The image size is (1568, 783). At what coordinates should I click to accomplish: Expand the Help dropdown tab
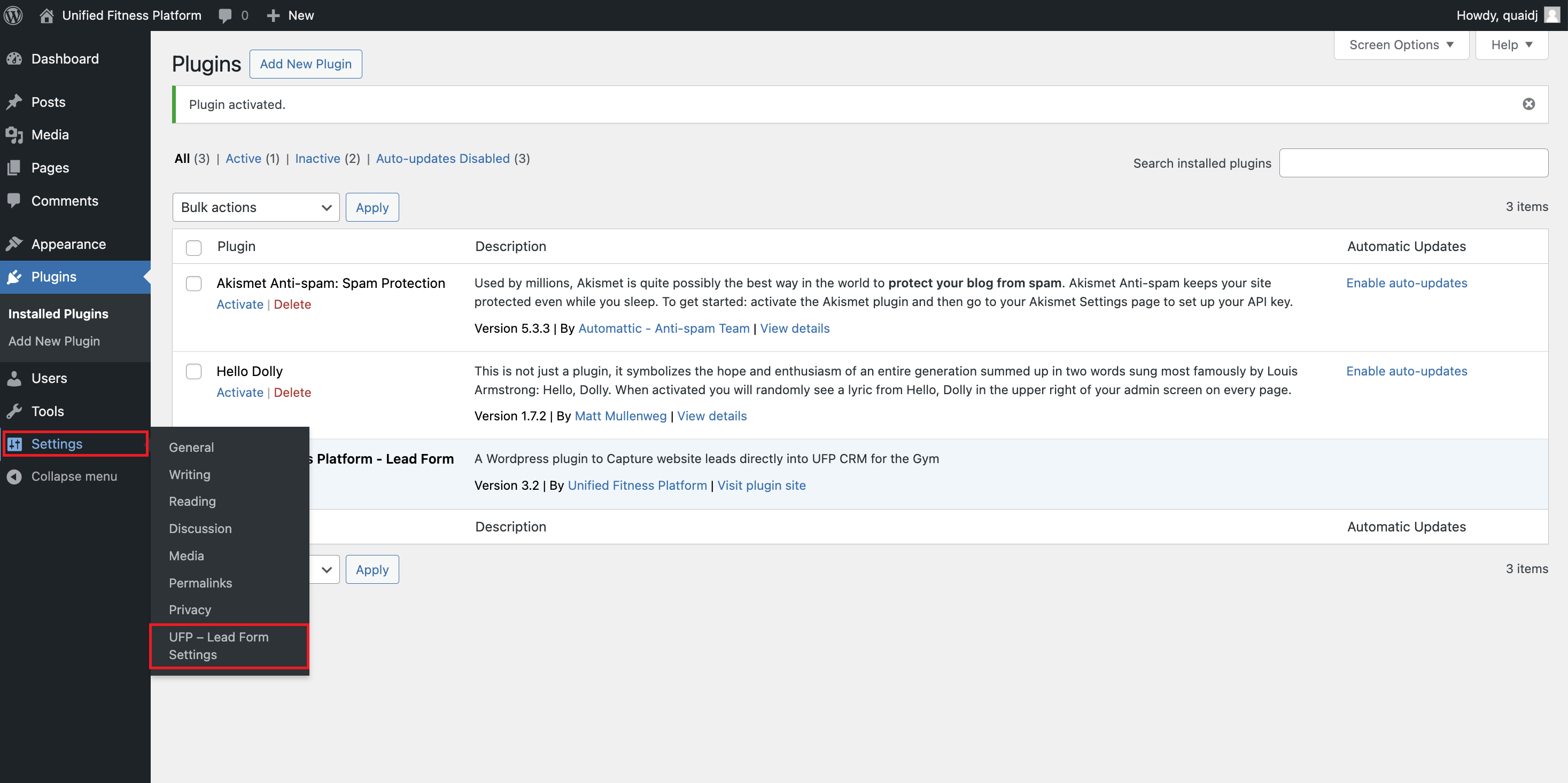1511,45
